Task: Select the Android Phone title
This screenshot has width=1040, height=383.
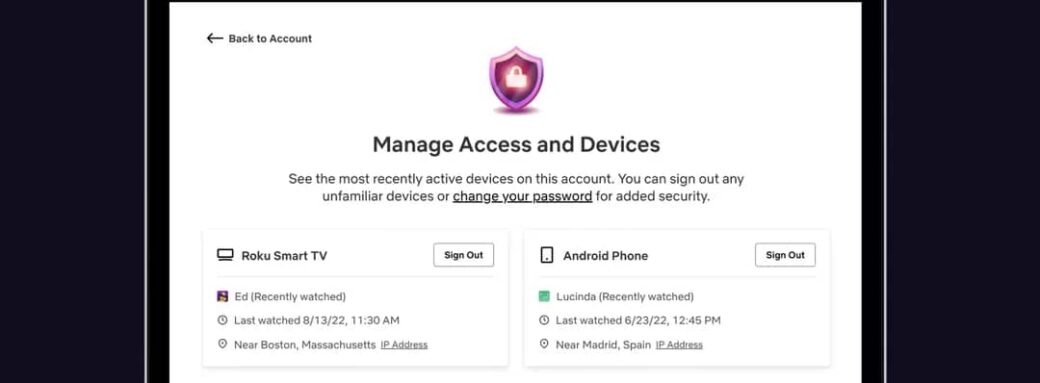Action: (606, 256)
